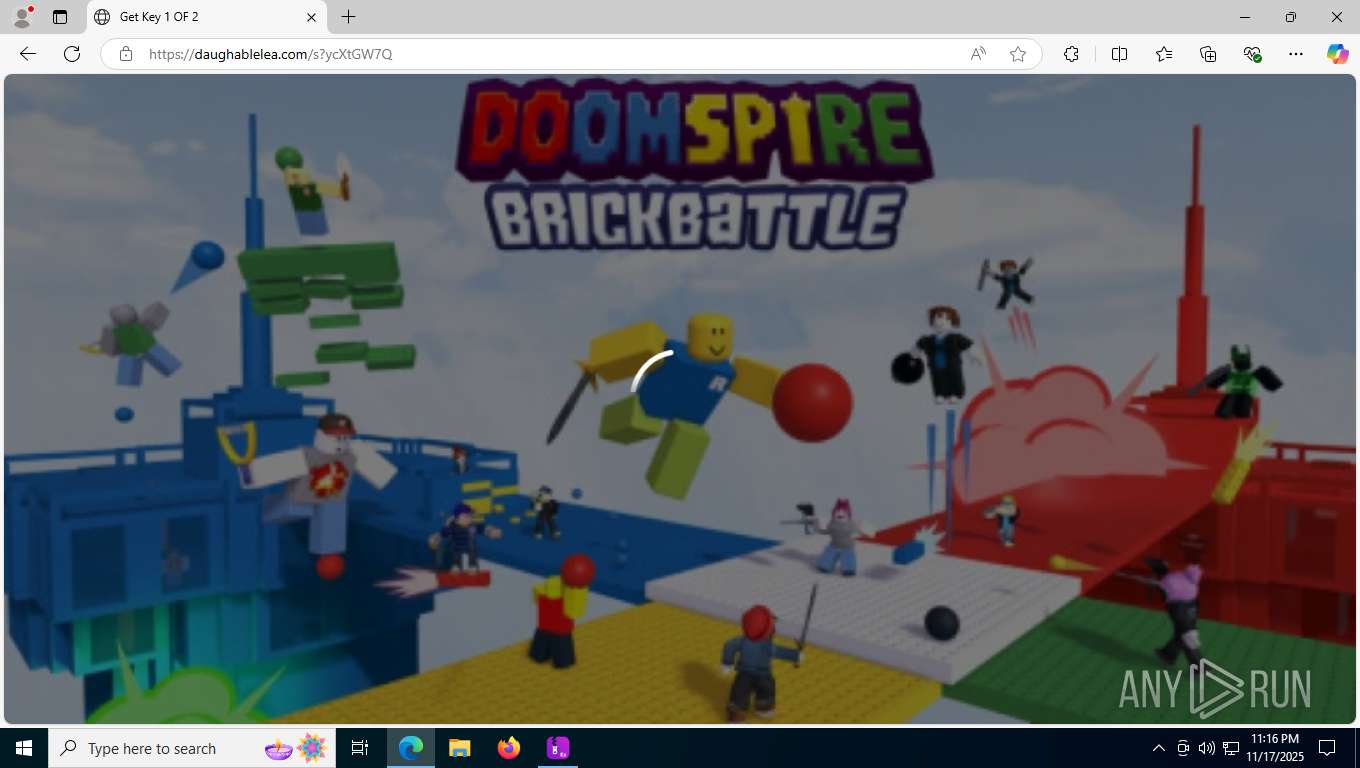Add this page to favorites

(1018, 54)
